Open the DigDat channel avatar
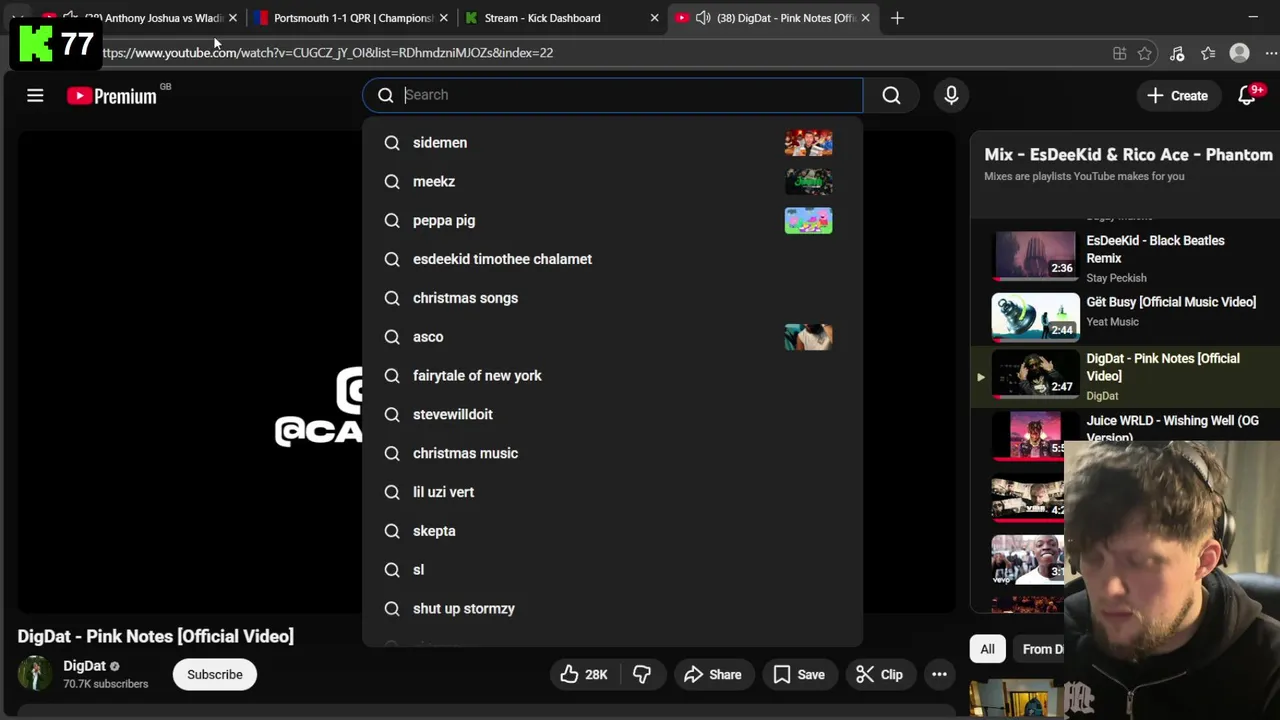1280x720 pixels. tap(35, 674)
